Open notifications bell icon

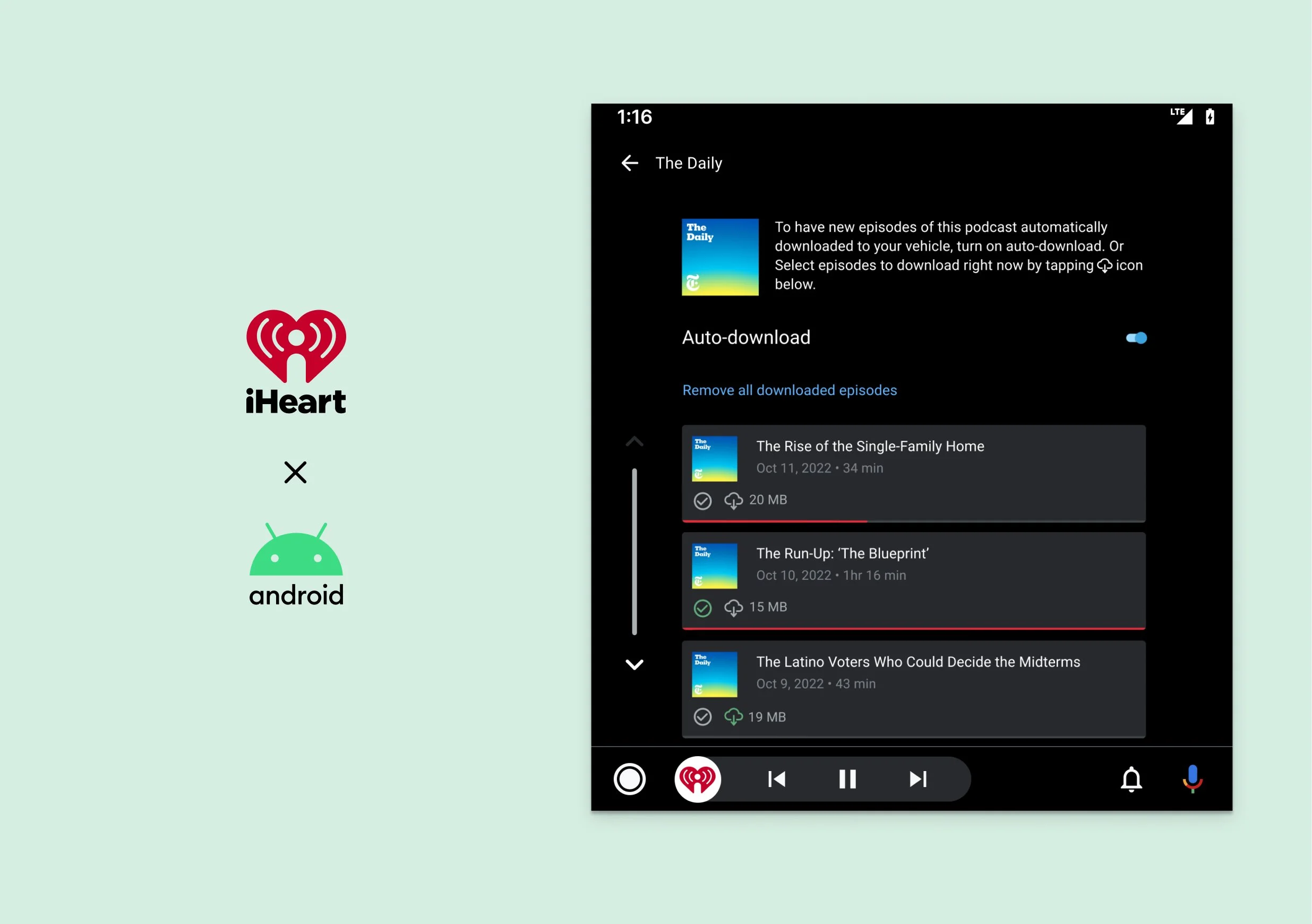pos(1131,779)
